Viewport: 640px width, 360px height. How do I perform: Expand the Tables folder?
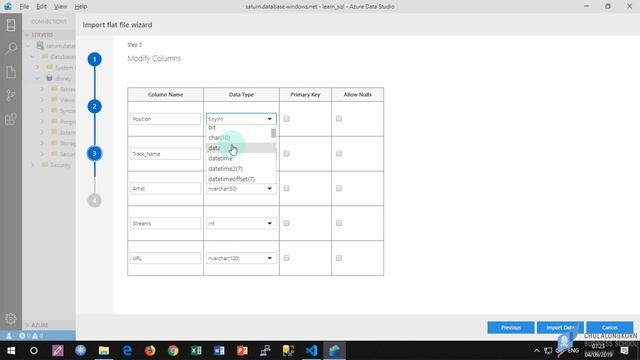click(x=42, y=89)
